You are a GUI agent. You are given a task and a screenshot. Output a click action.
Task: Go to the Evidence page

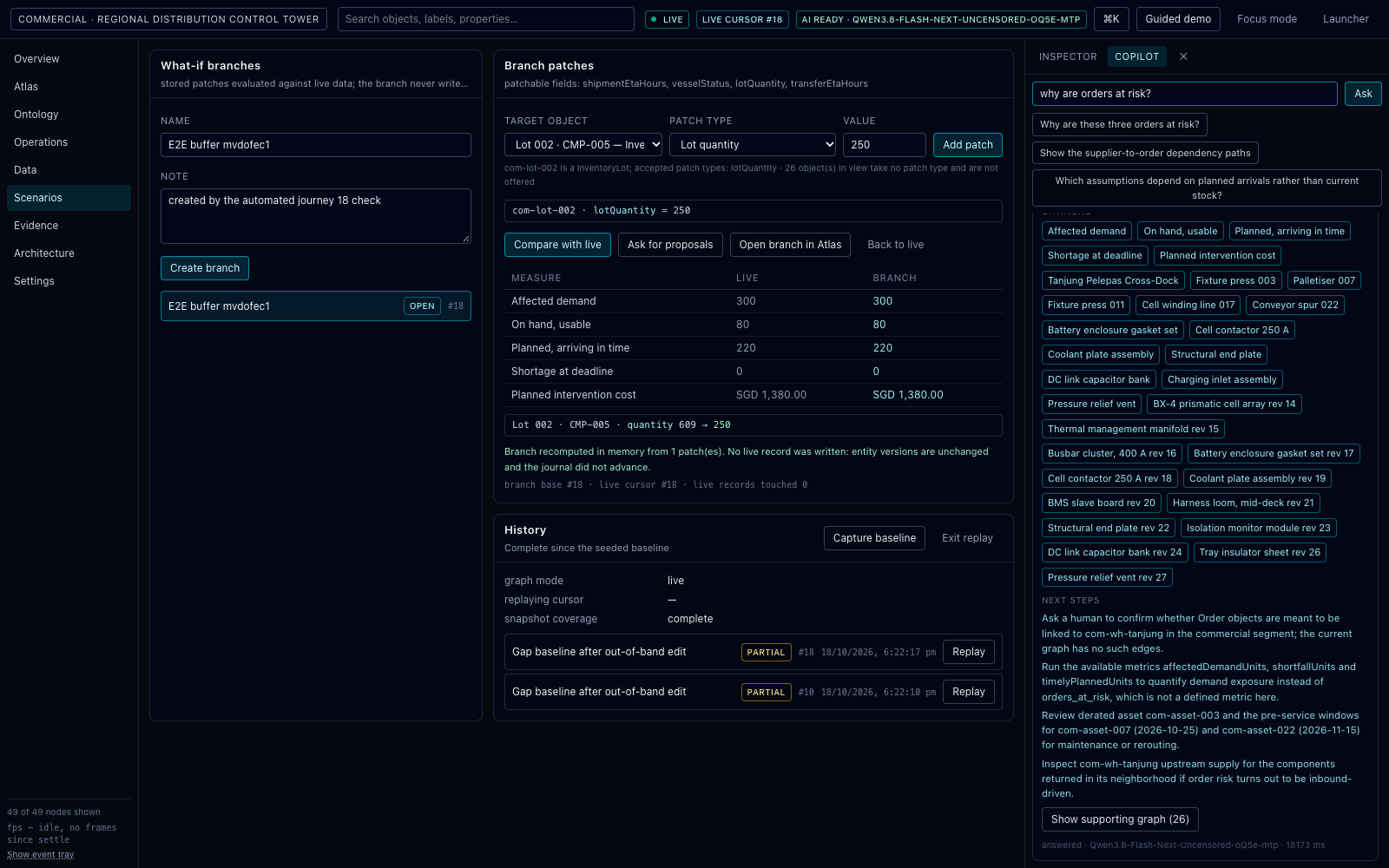[x=69, y=226]
